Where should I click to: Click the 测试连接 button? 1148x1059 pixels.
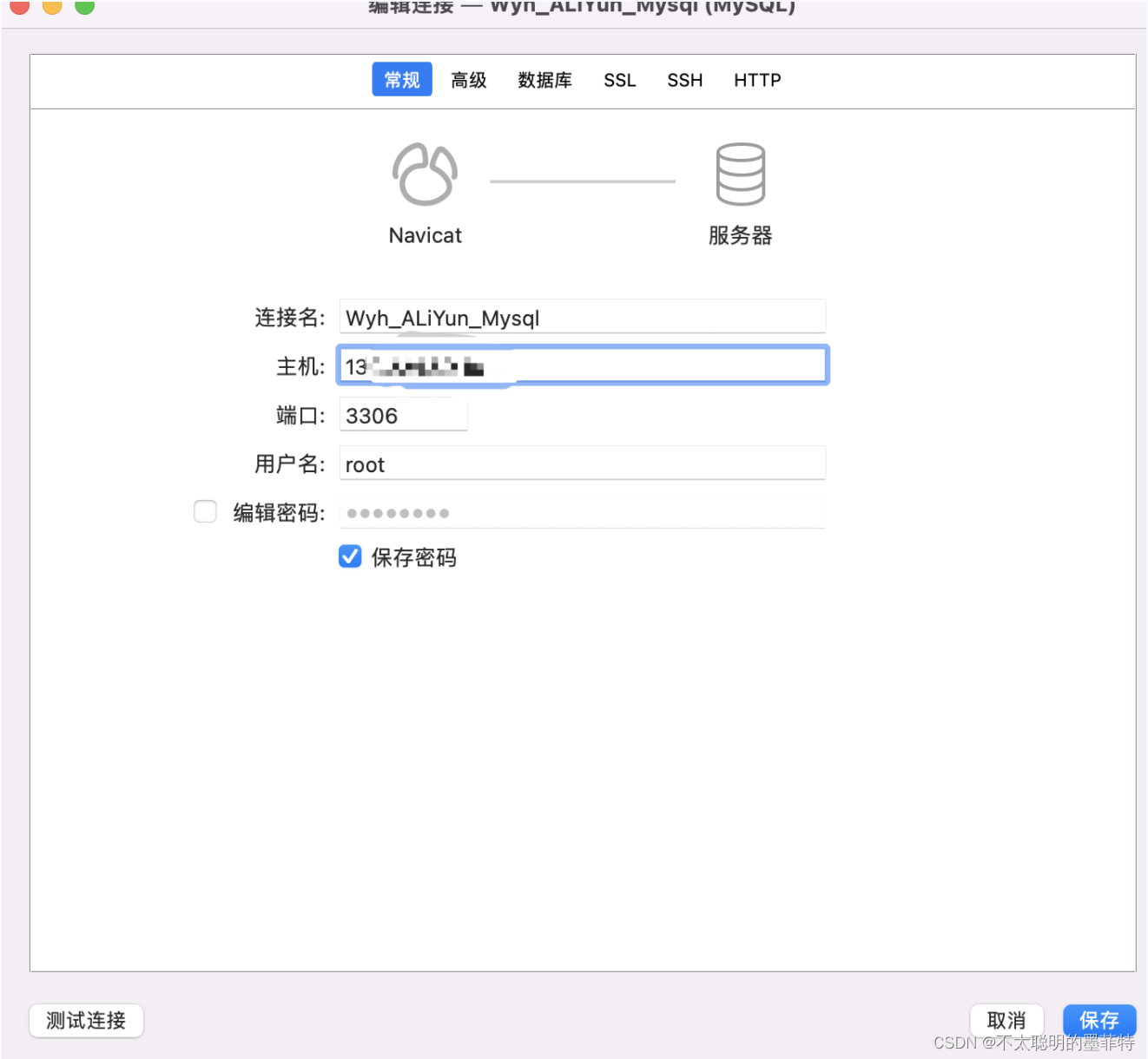coord(86,1020)
